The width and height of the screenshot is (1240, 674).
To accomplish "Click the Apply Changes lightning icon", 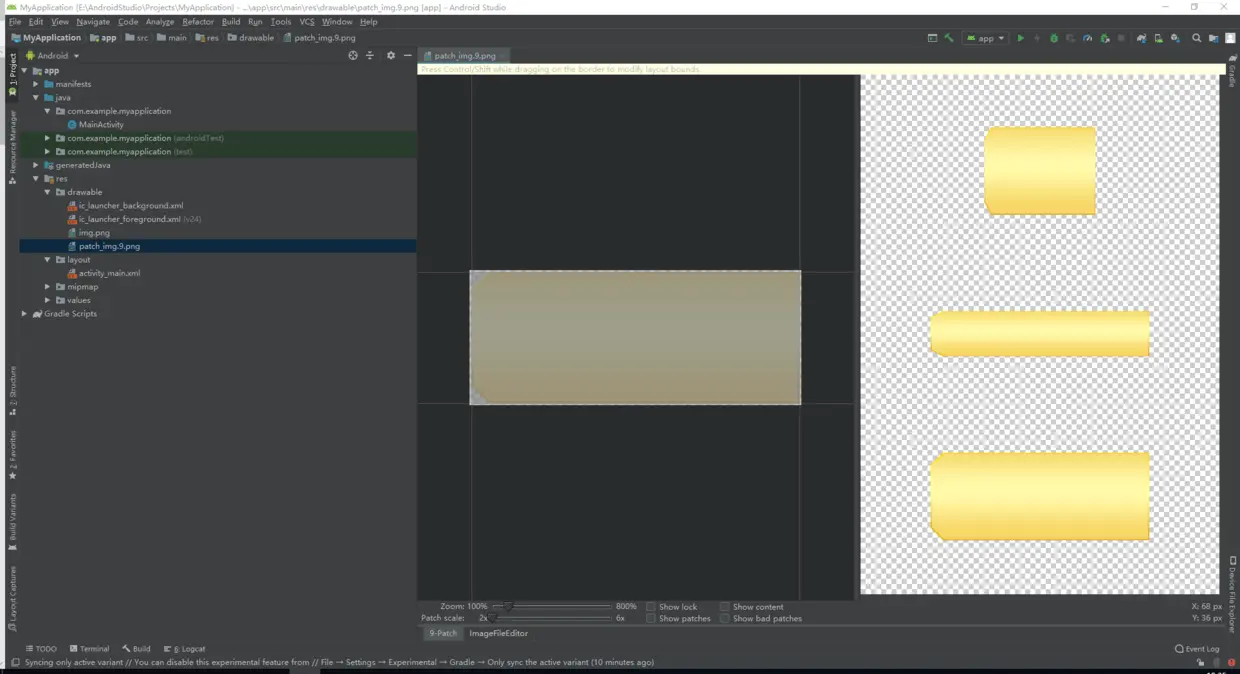I will (1037, 38).
